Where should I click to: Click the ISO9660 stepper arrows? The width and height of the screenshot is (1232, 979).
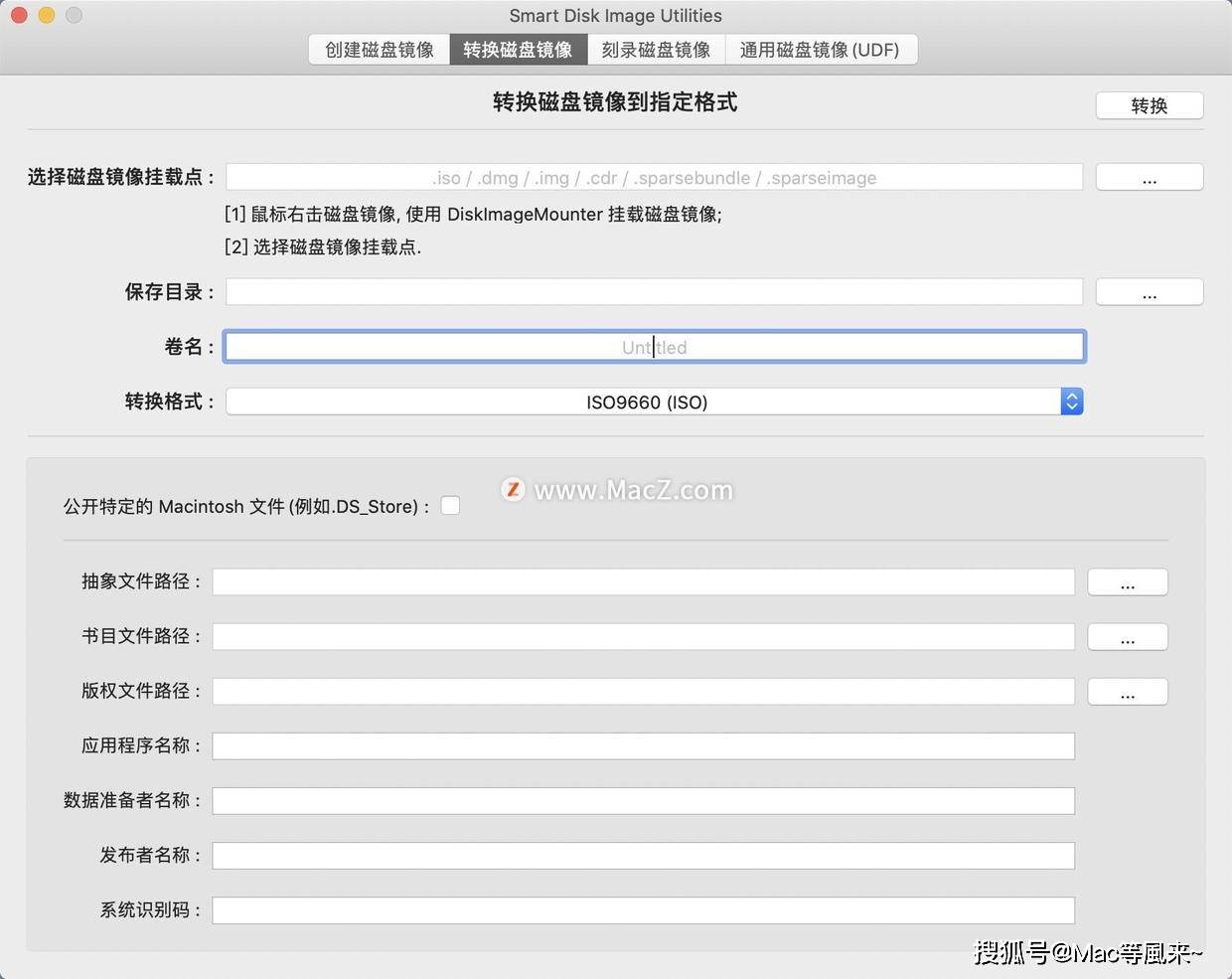(x=1071, y=401)
